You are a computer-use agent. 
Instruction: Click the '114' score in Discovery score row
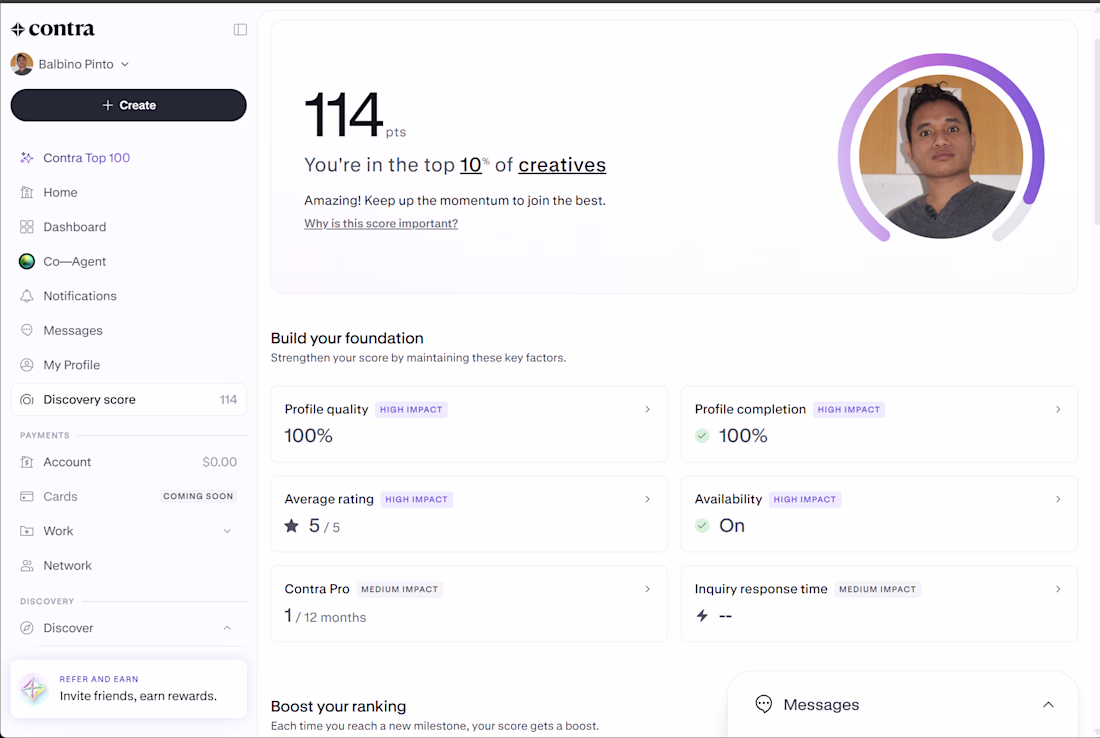(x=228, y=399)
